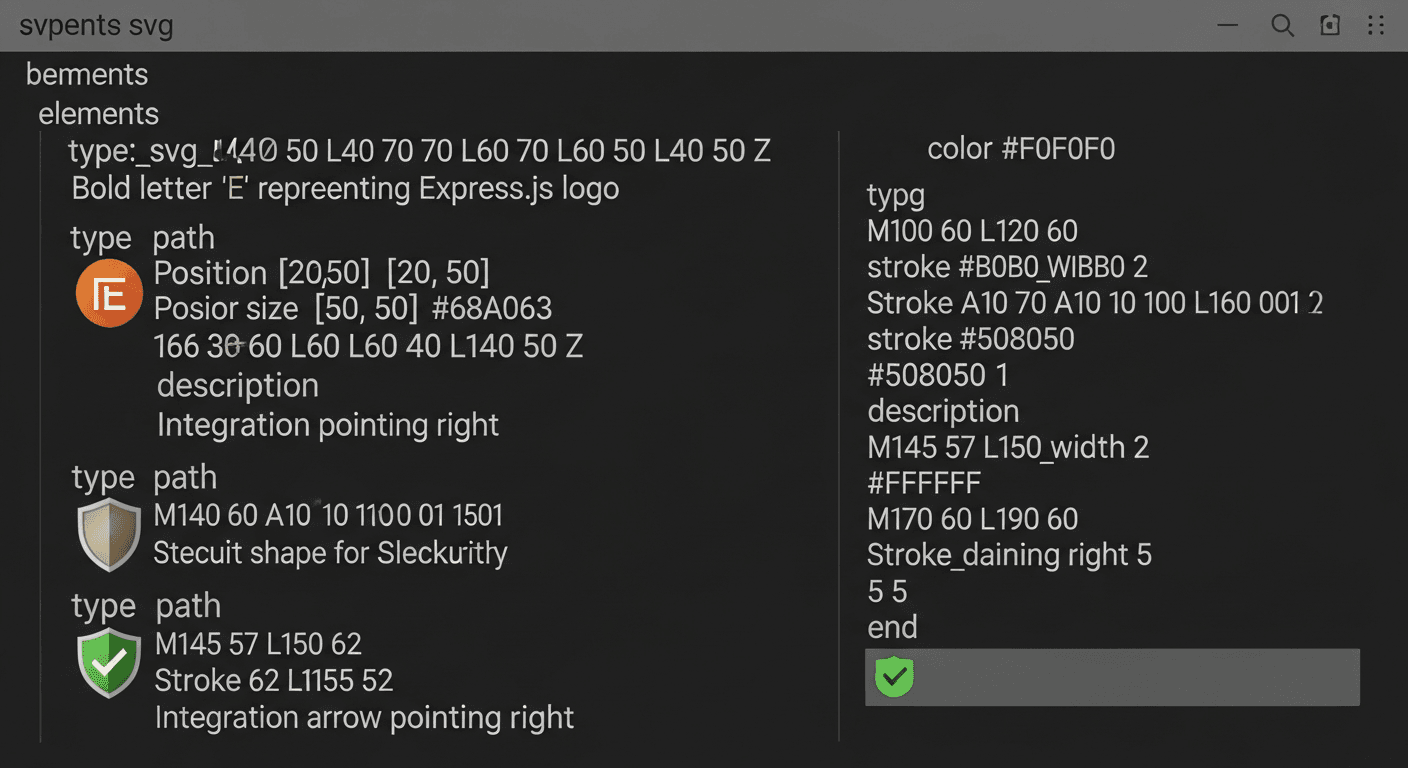1408x768 pixels.
Task: Collapse the 'type path' entry above Position
Action: tap(142, 238)
